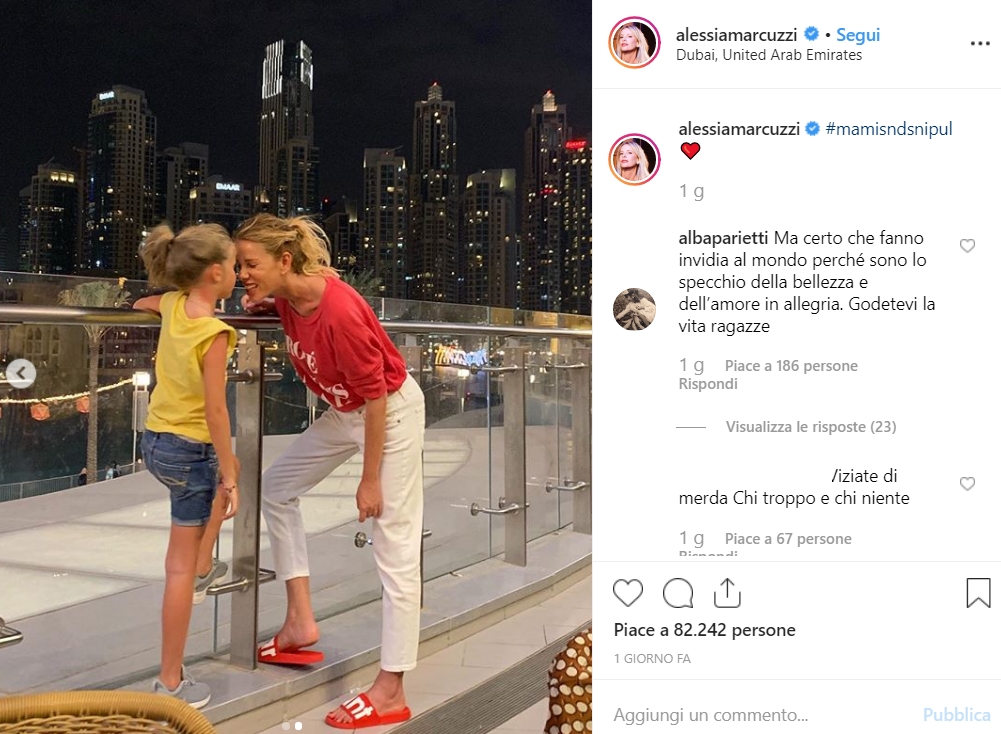This screenshot has width=1001, height=734.
Task: Save post with the bookmark icon
Action: pyautogui.click(x=978, y=593)
